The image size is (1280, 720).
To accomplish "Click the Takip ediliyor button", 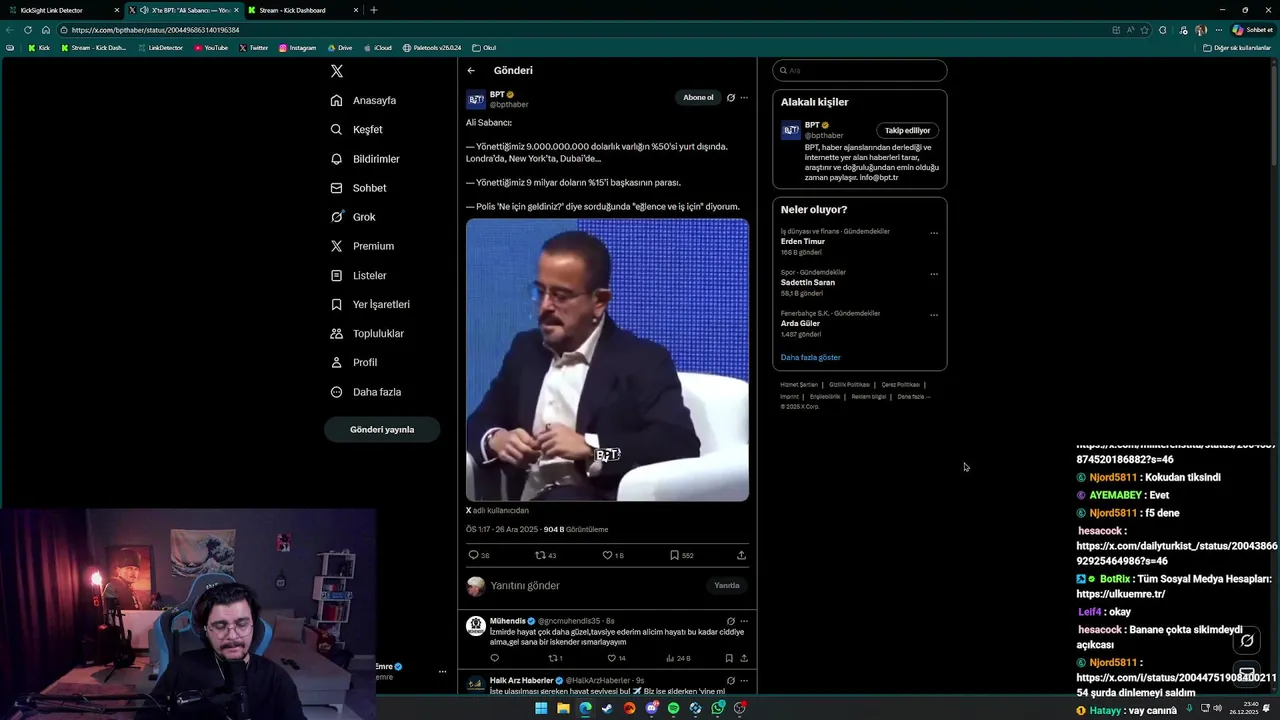I will point(907,130).
